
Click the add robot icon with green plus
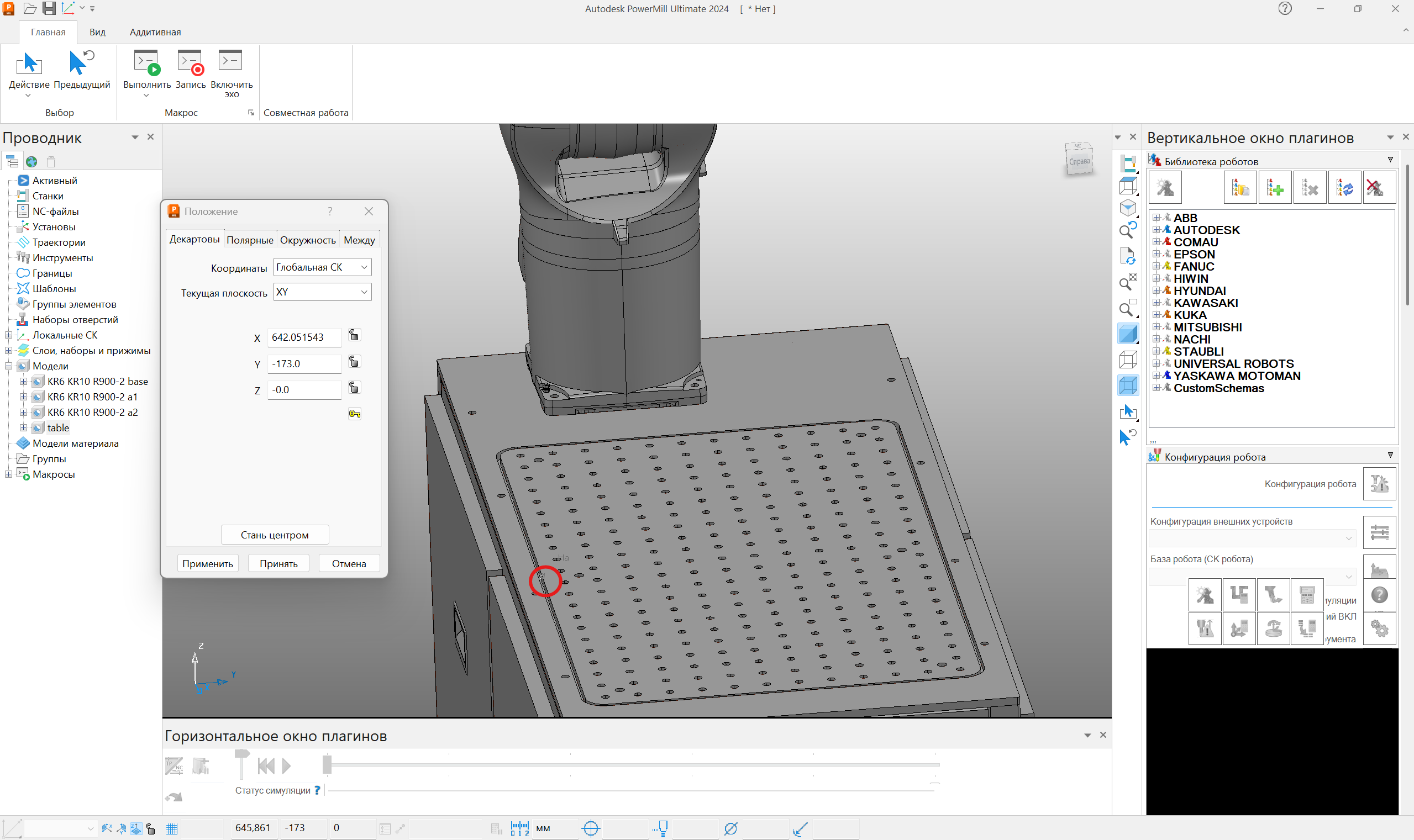pos(1275,187)
